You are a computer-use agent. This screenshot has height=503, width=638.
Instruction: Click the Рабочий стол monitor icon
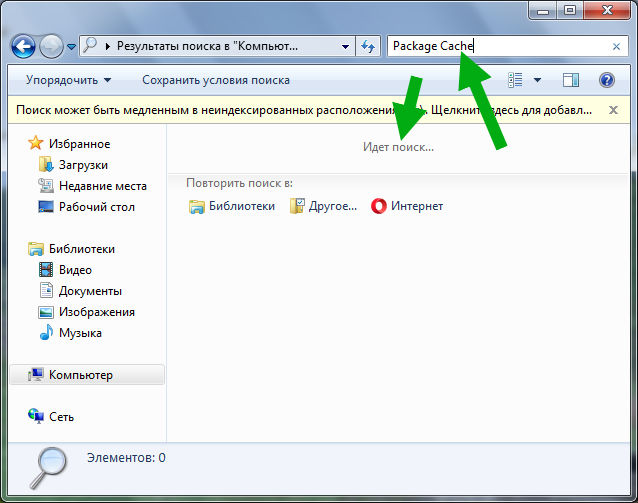(x=46, y=207)
